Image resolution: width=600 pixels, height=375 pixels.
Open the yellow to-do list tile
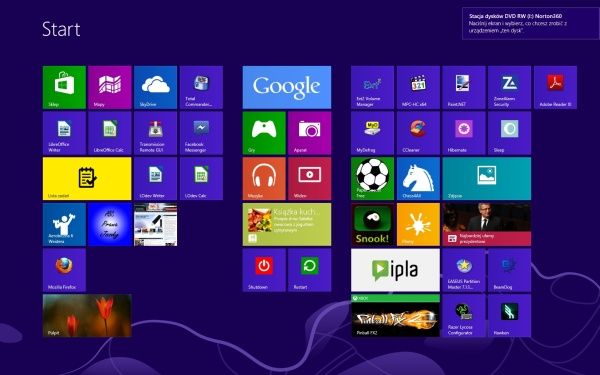point(87,179)
